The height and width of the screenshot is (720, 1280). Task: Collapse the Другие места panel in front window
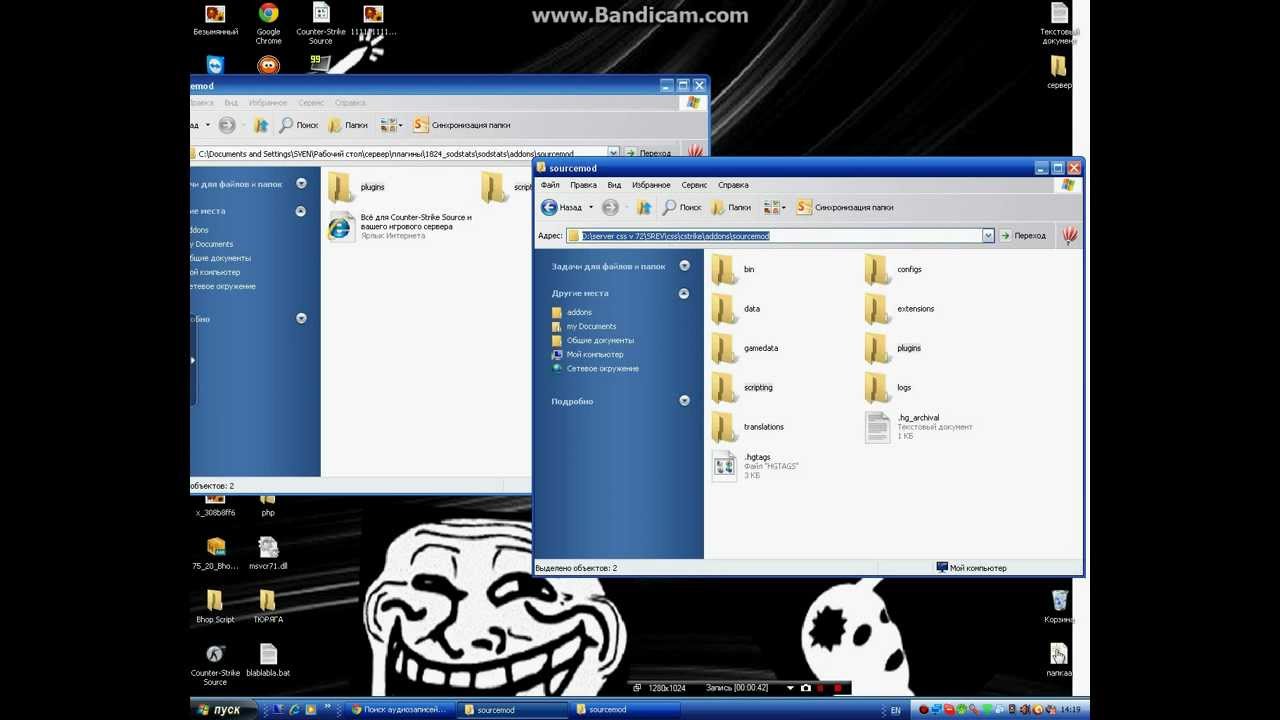pyautogui.click(x=684, y=293)
